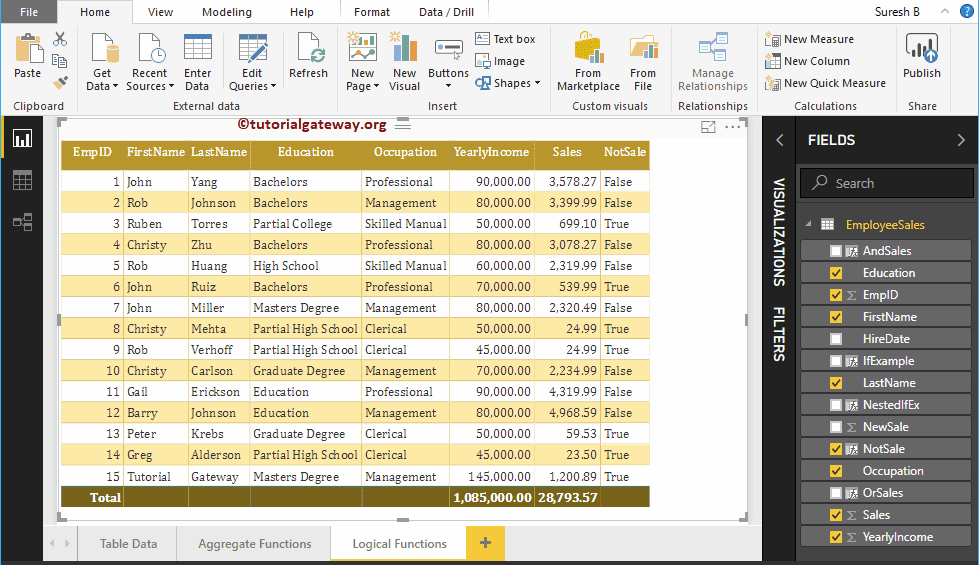Open the Help ribbon tab
Screen dimensions: 979x565
[302, 12]
